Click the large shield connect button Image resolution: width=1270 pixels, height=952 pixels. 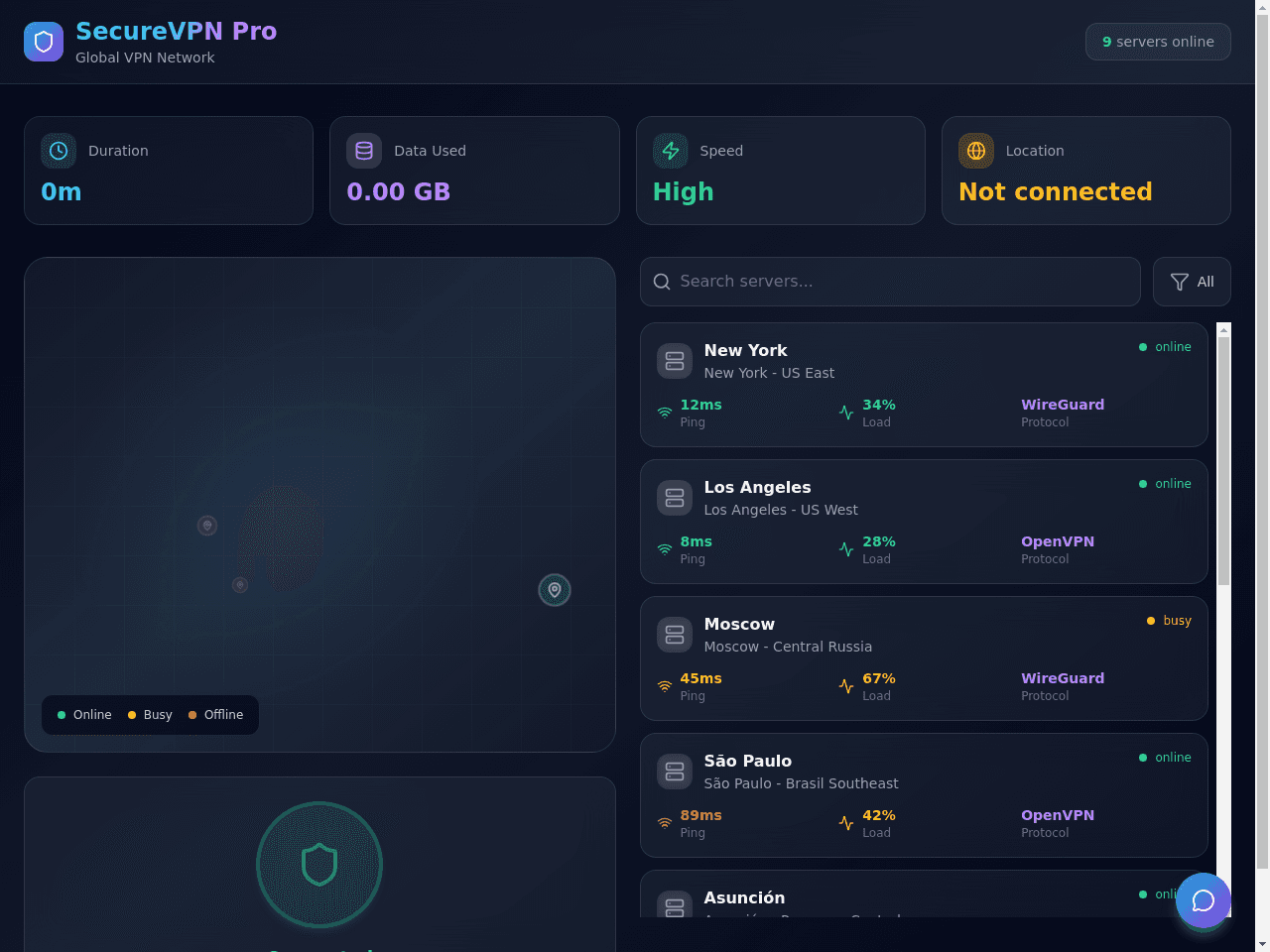pyautogui.click(x=319, y=865)
